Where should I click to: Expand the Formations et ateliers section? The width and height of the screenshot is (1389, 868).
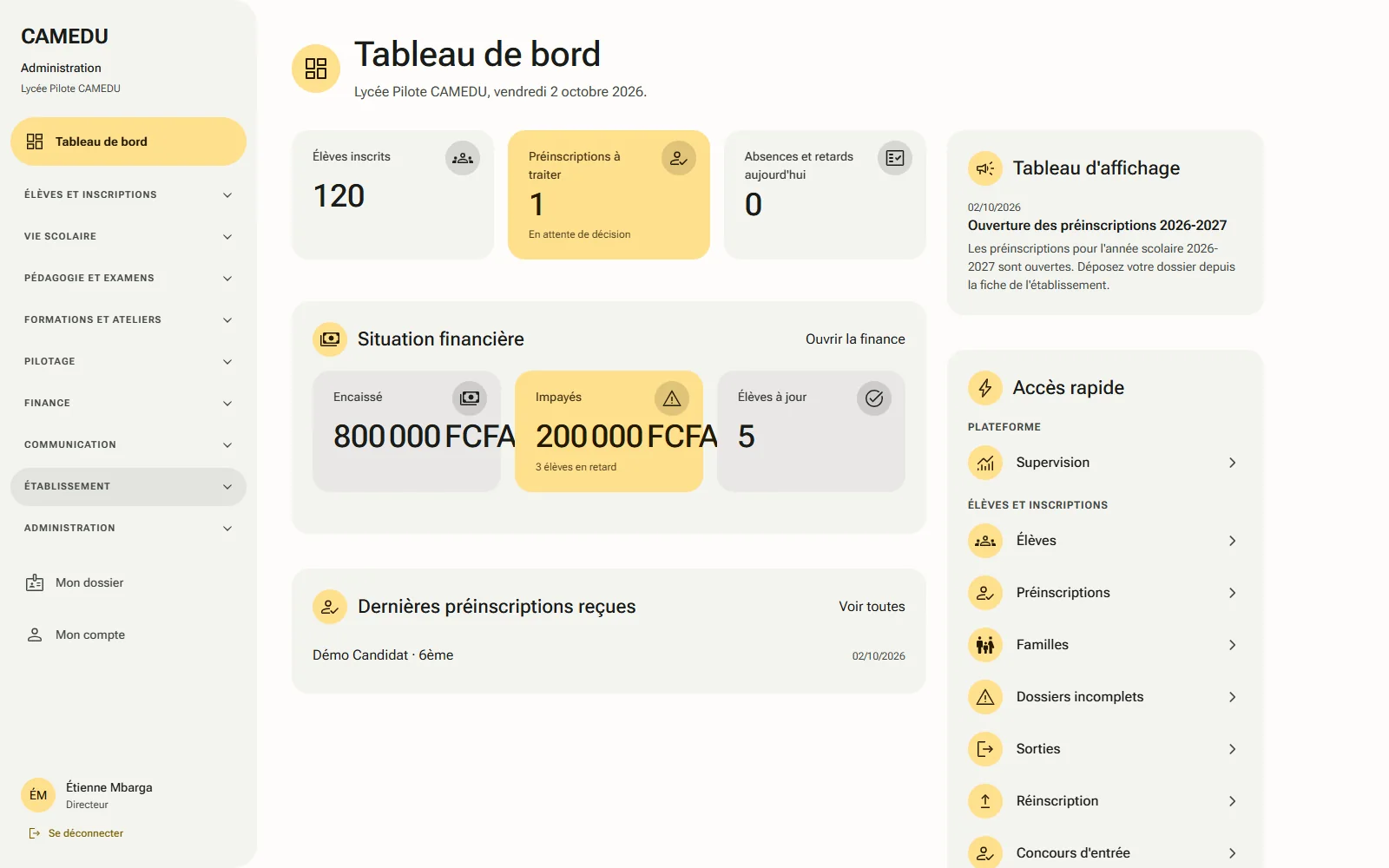pyautogui.click(x=128, y=320)
